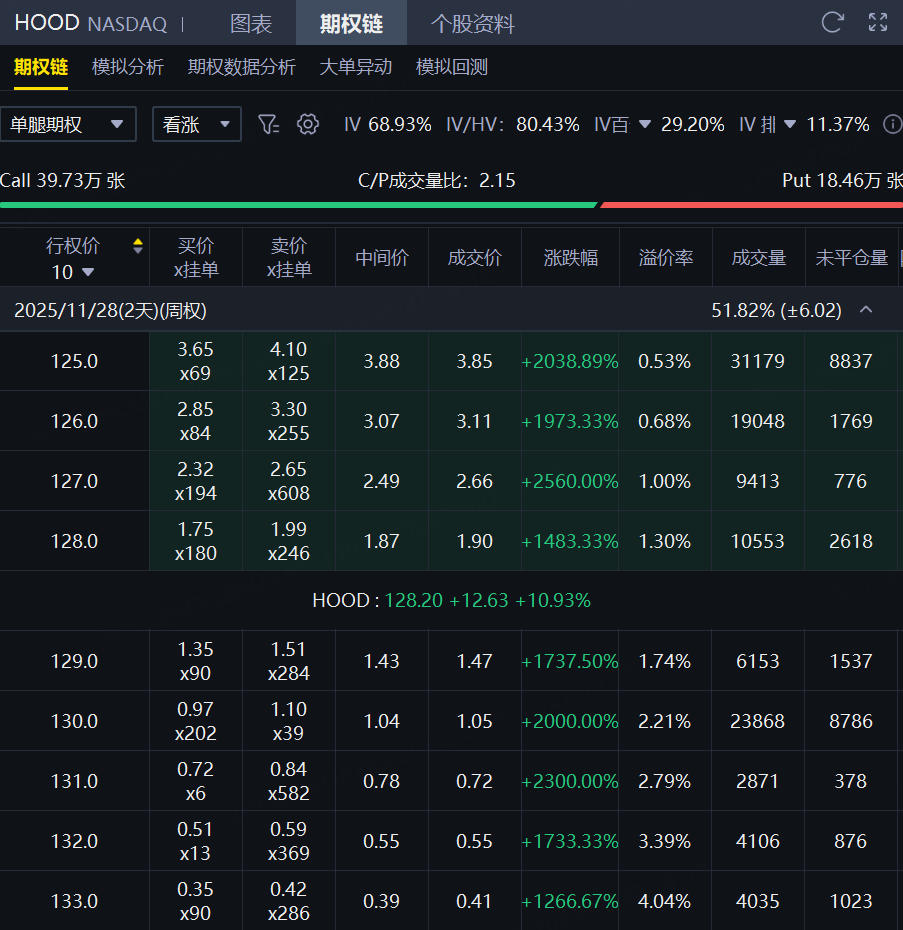
Task: Click the fullscreen expand icon
Action: (x=878, y=23)
